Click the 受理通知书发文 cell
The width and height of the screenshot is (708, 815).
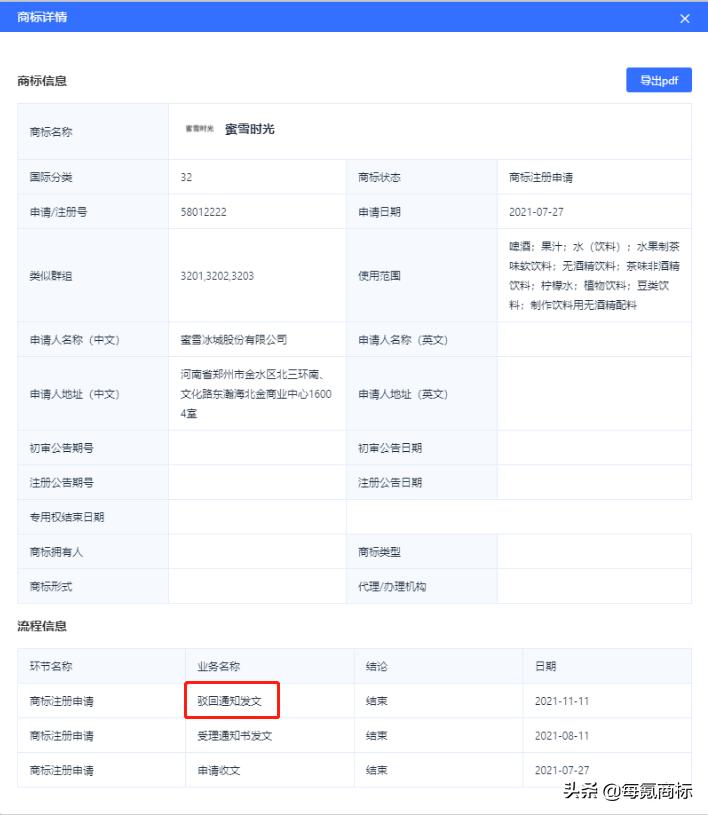(234, 736)
